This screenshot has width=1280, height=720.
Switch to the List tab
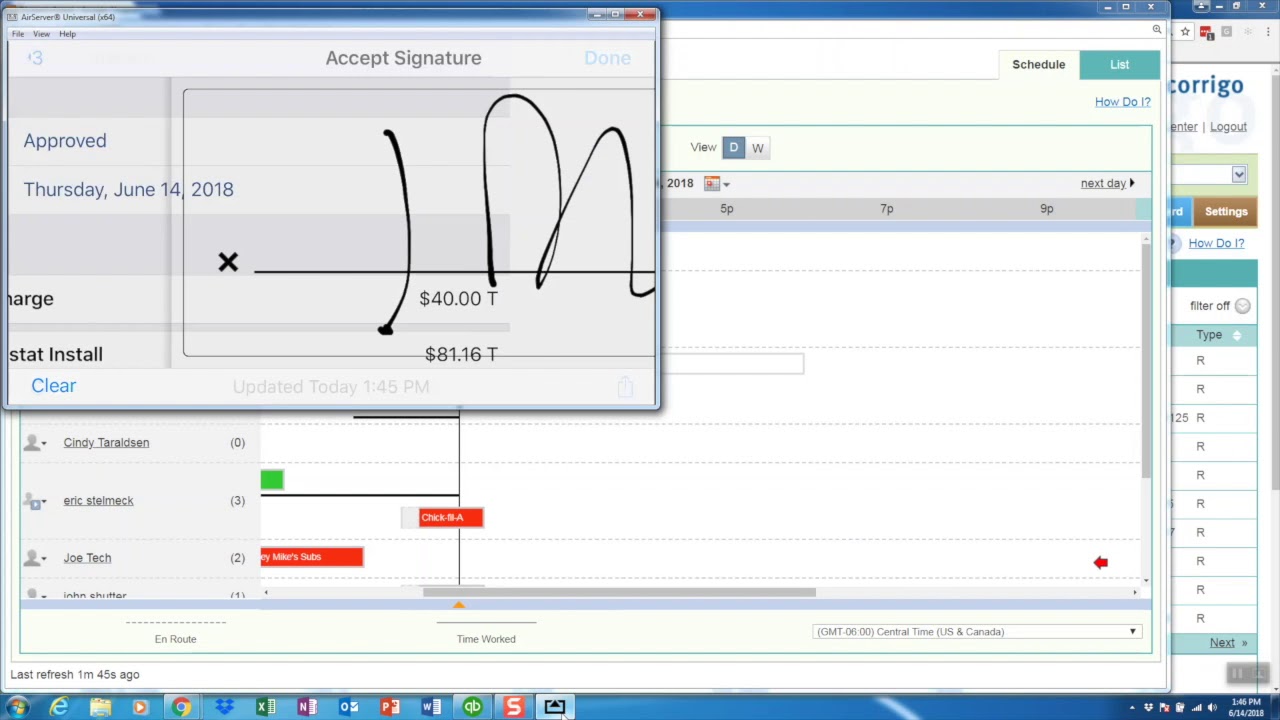tap(1119, 64)
